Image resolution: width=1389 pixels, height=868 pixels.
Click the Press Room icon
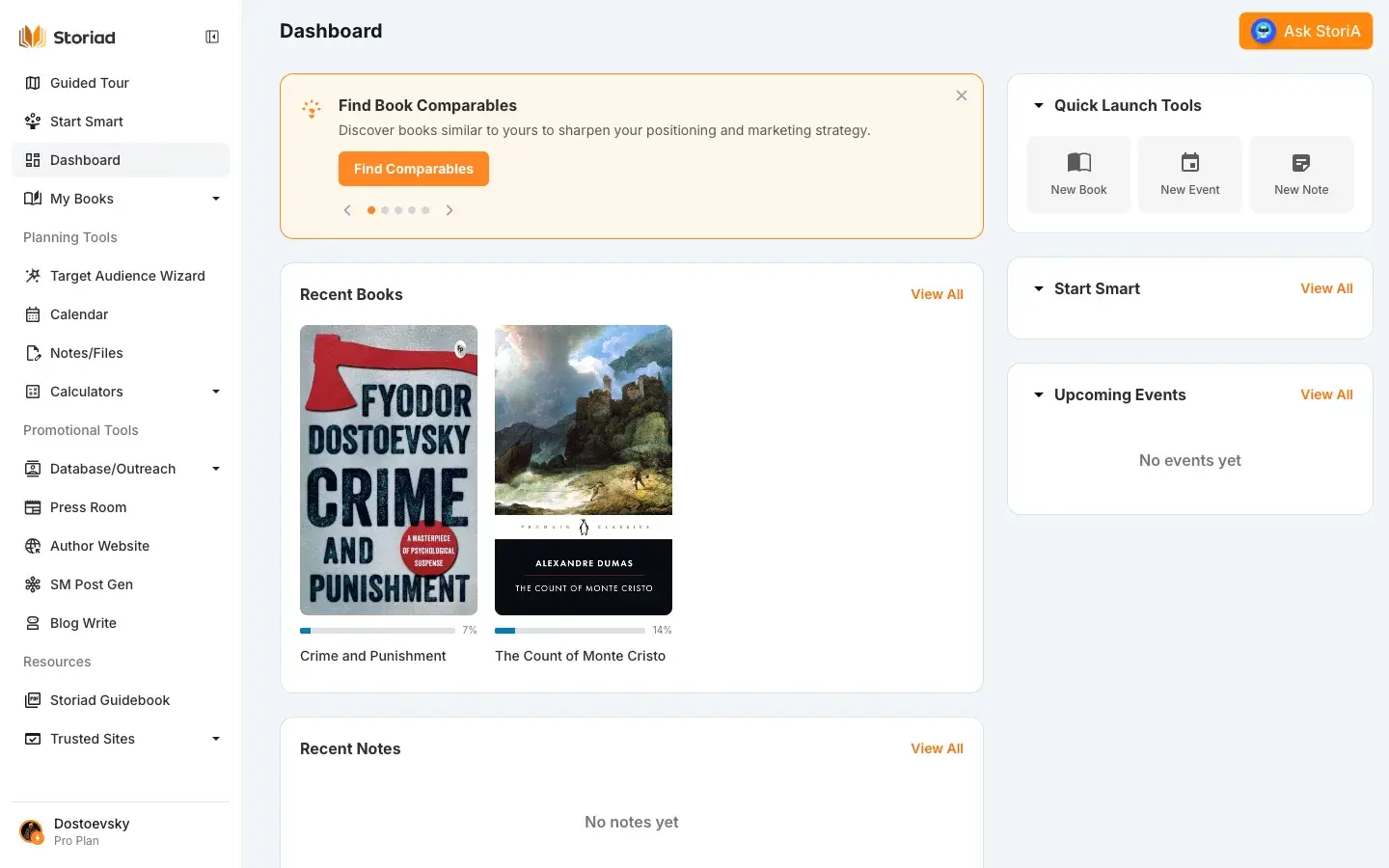pyautogui.click(x=33, y=507)
